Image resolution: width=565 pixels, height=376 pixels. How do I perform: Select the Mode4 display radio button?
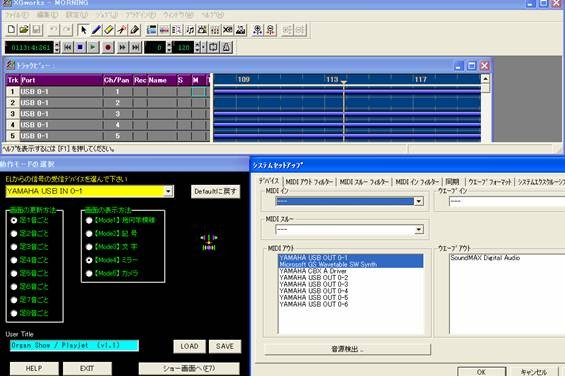tap(89, 260)
